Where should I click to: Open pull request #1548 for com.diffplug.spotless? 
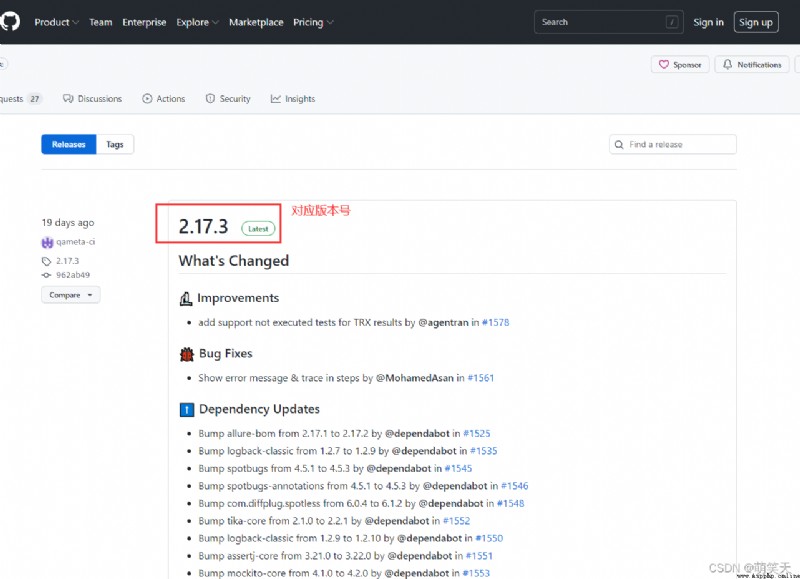tap(510, 504)
